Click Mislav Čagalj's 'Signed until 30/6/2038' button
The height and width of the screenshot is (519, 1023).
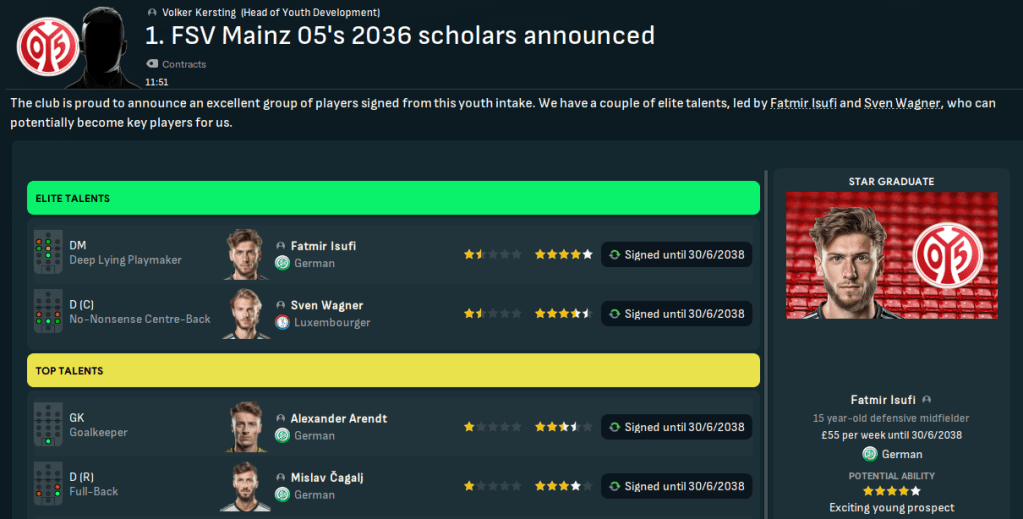[676, 486]
